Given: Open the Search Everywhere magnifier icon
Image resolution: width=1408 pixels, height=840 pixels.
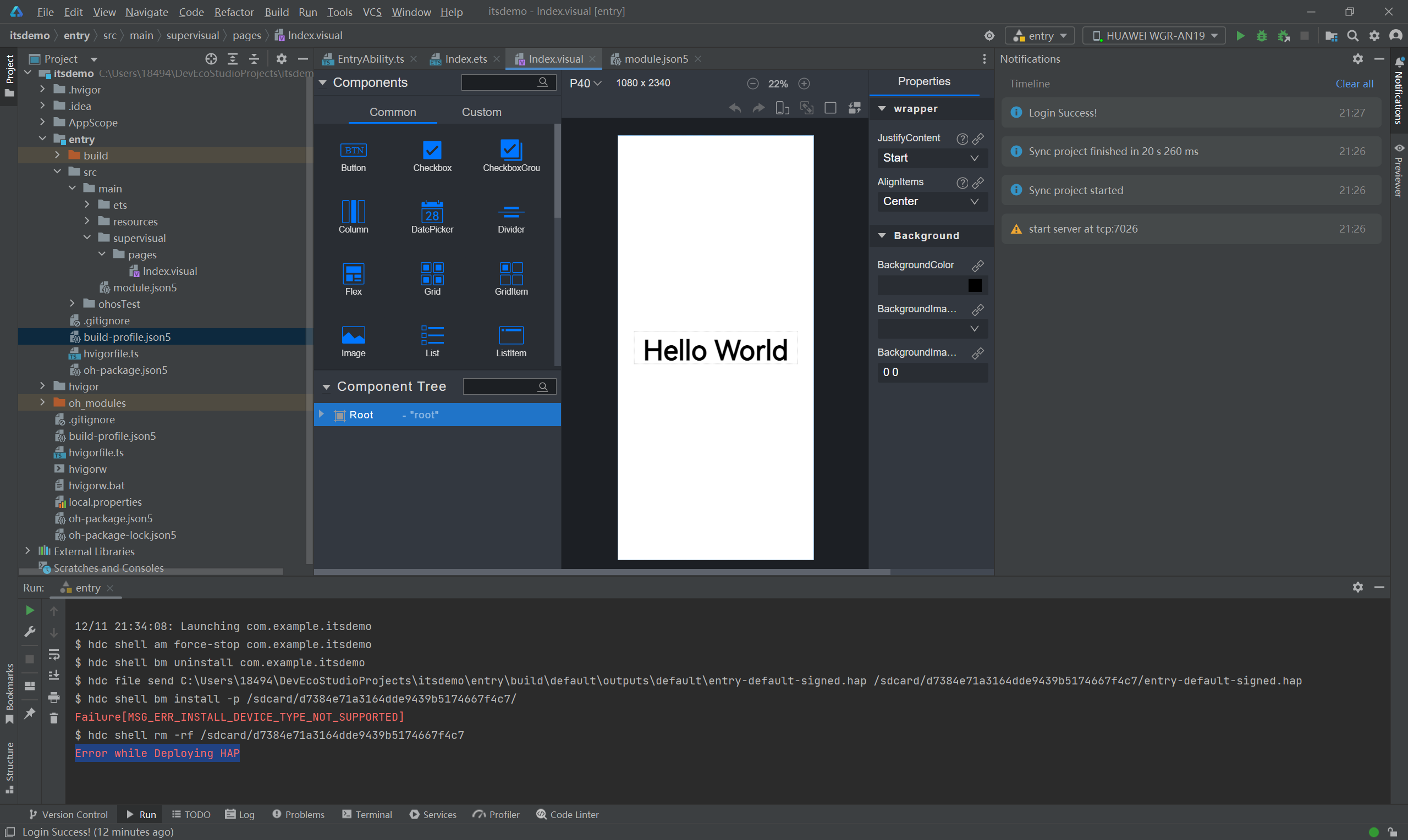Looking at the screenshot, I should pyautogui.click(x=1352, y=36).
